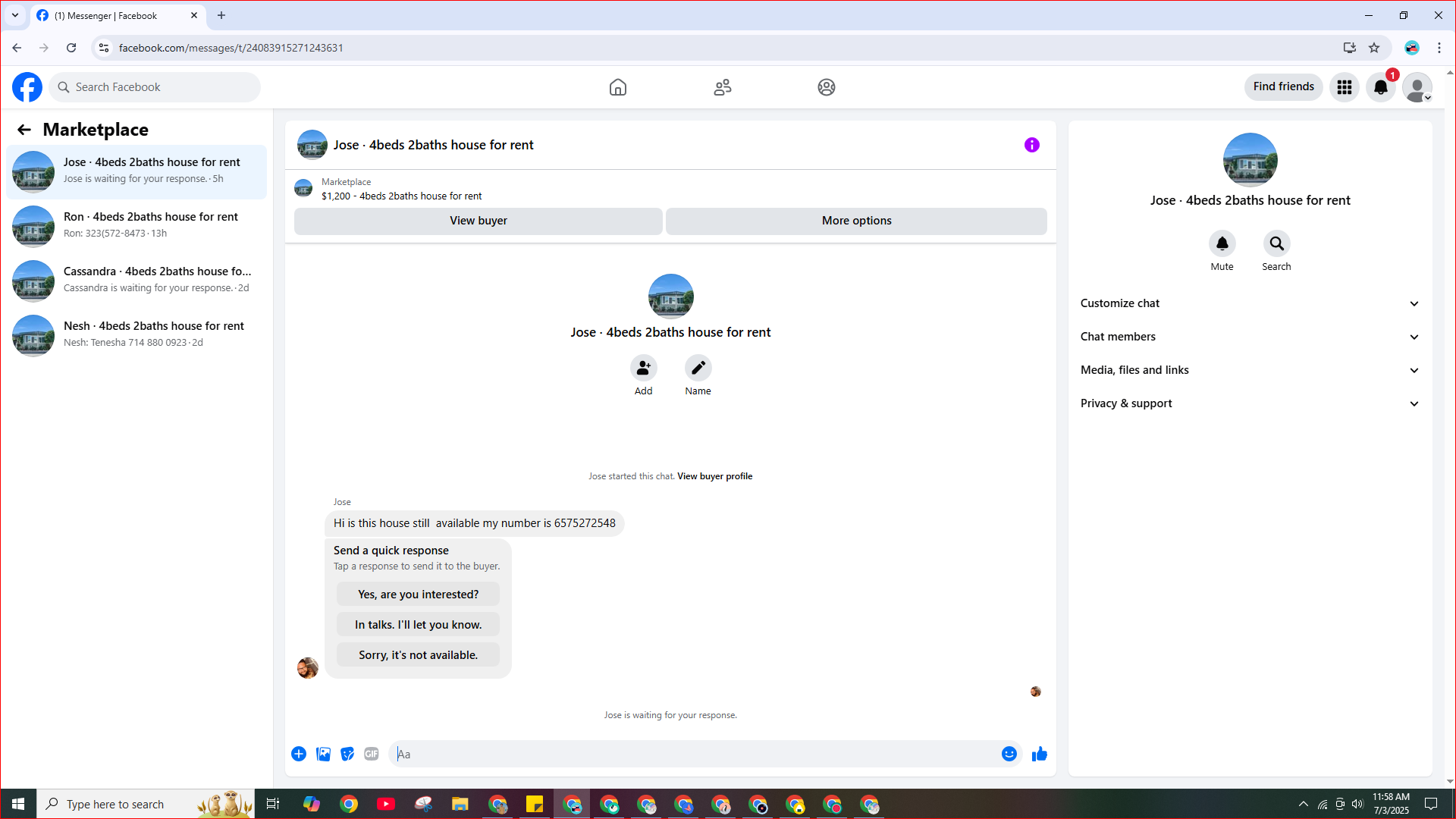1456x819 pixels.
Task: Open the listing thumbnail in right panel
Action: 1250,160
